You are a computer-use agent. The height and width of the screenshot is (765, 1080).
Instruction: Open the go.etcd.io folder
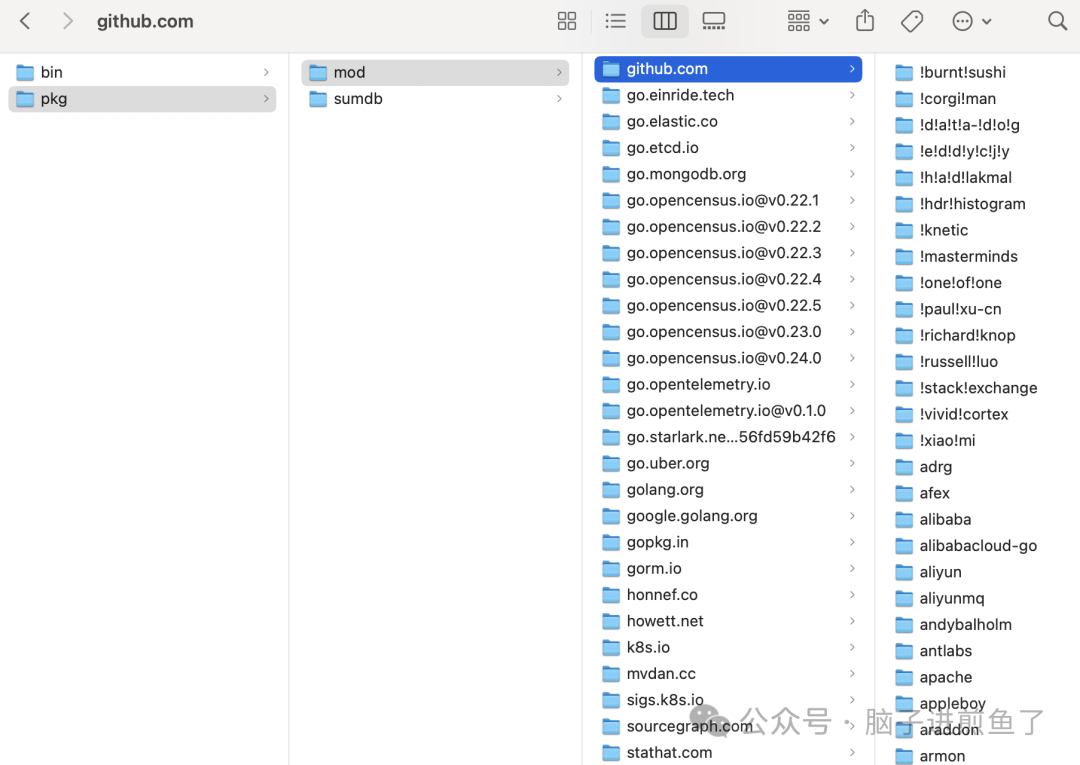[x=728, y=147]
